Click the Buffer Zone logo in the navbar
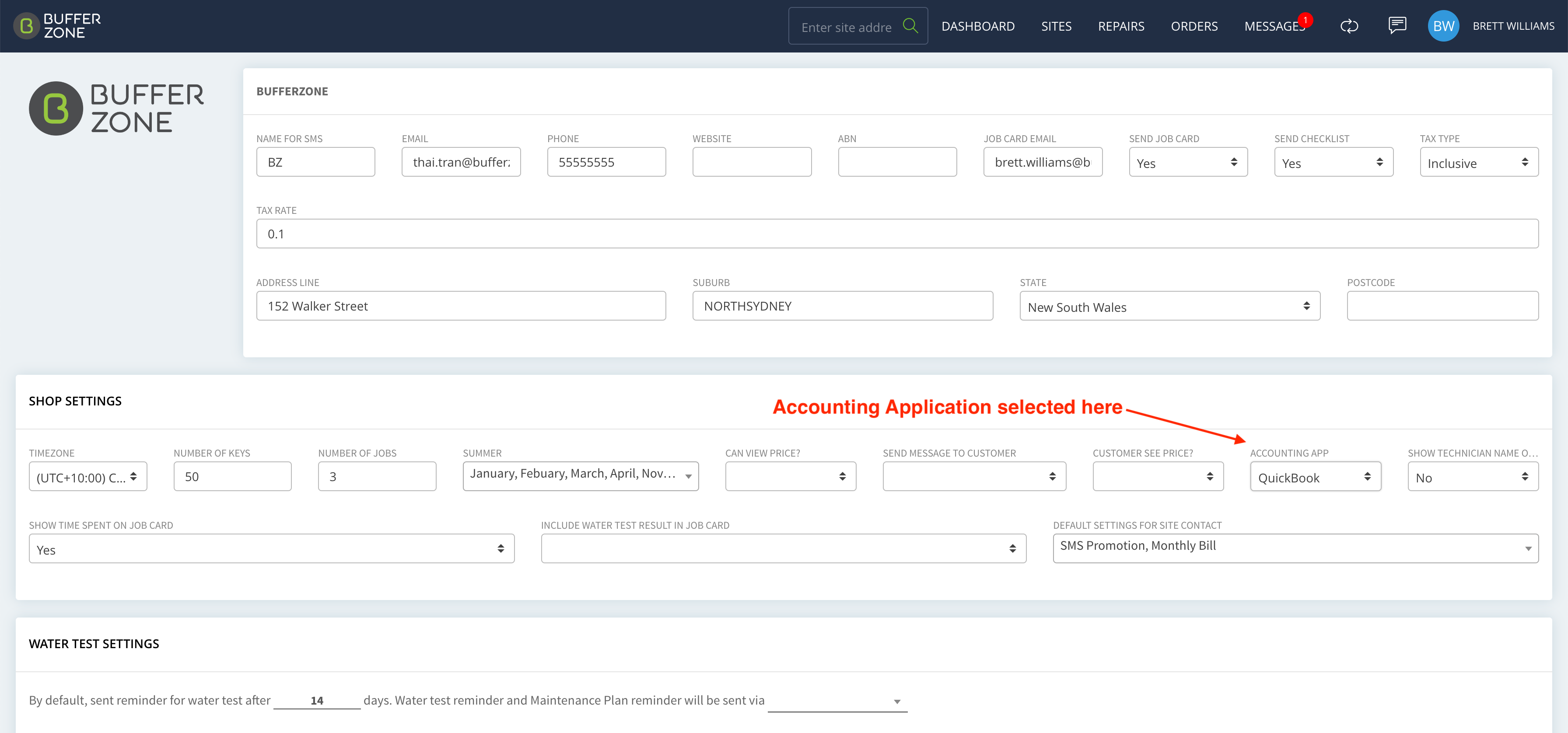1568x733 pixels. (x=57, y=26)
